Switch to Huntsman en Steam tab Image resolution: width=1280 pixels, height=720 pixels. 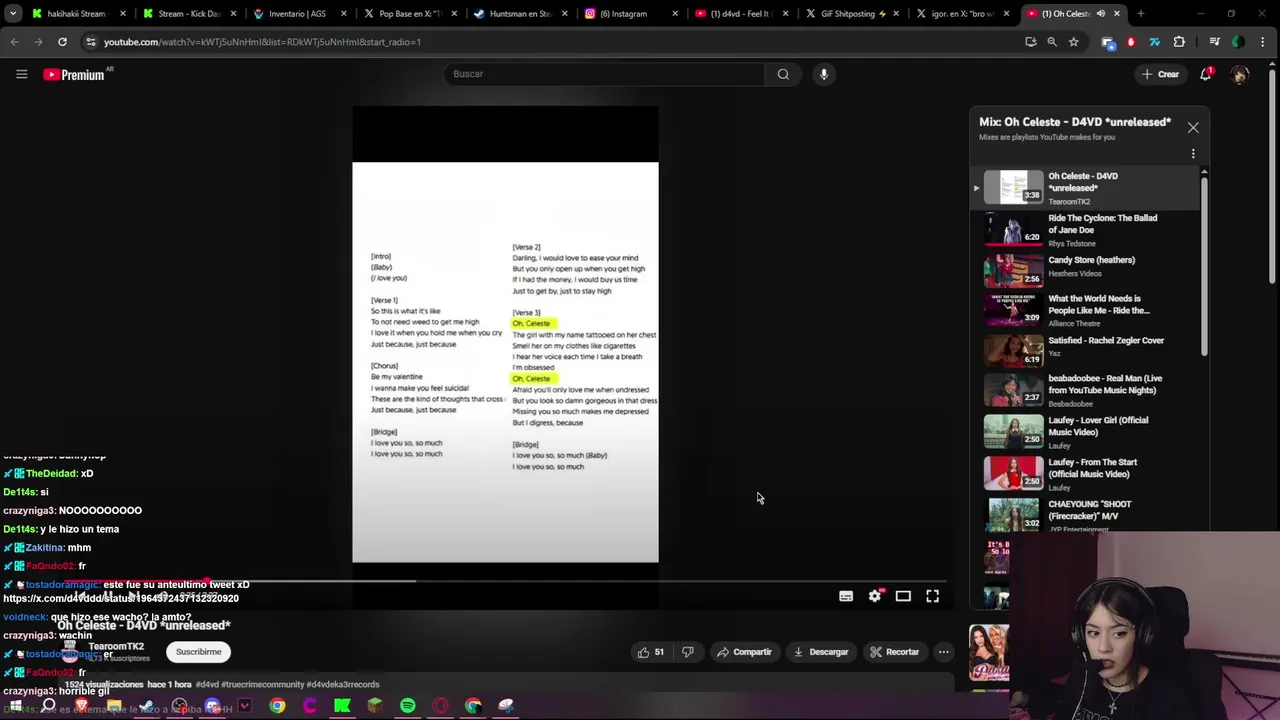(519, 14)
